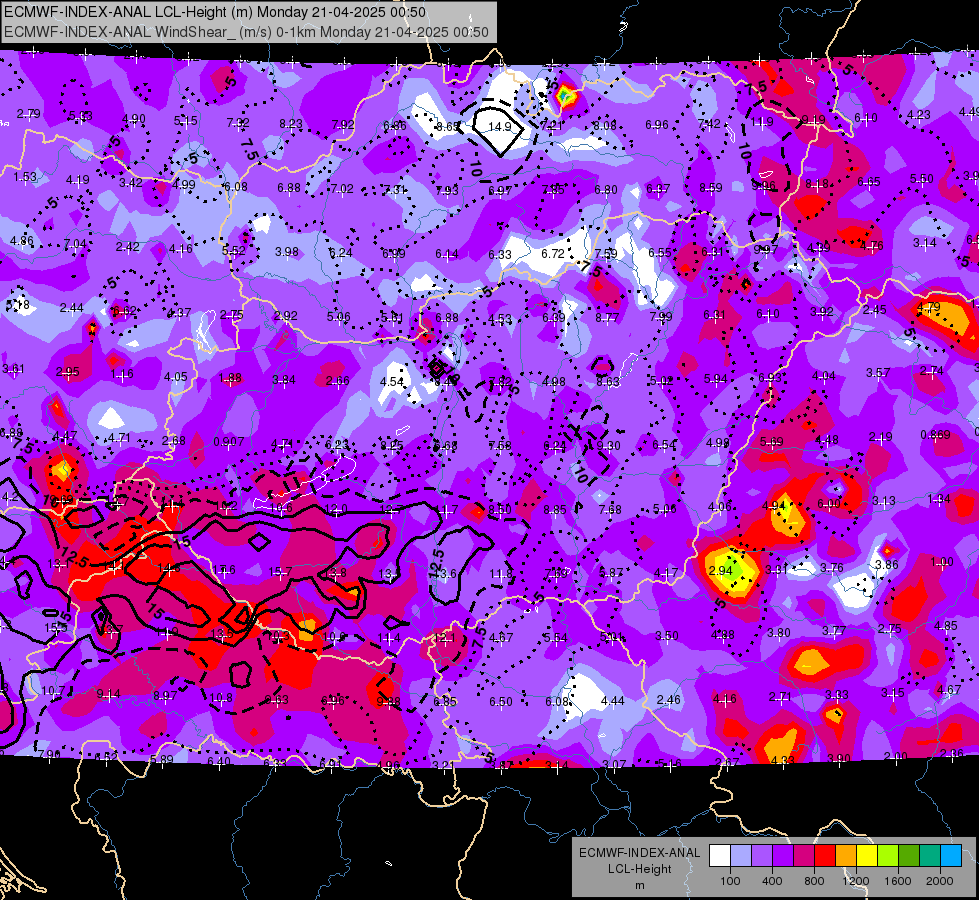
Task: Click the 2.46 grid point value
Action: click(669, 700)
